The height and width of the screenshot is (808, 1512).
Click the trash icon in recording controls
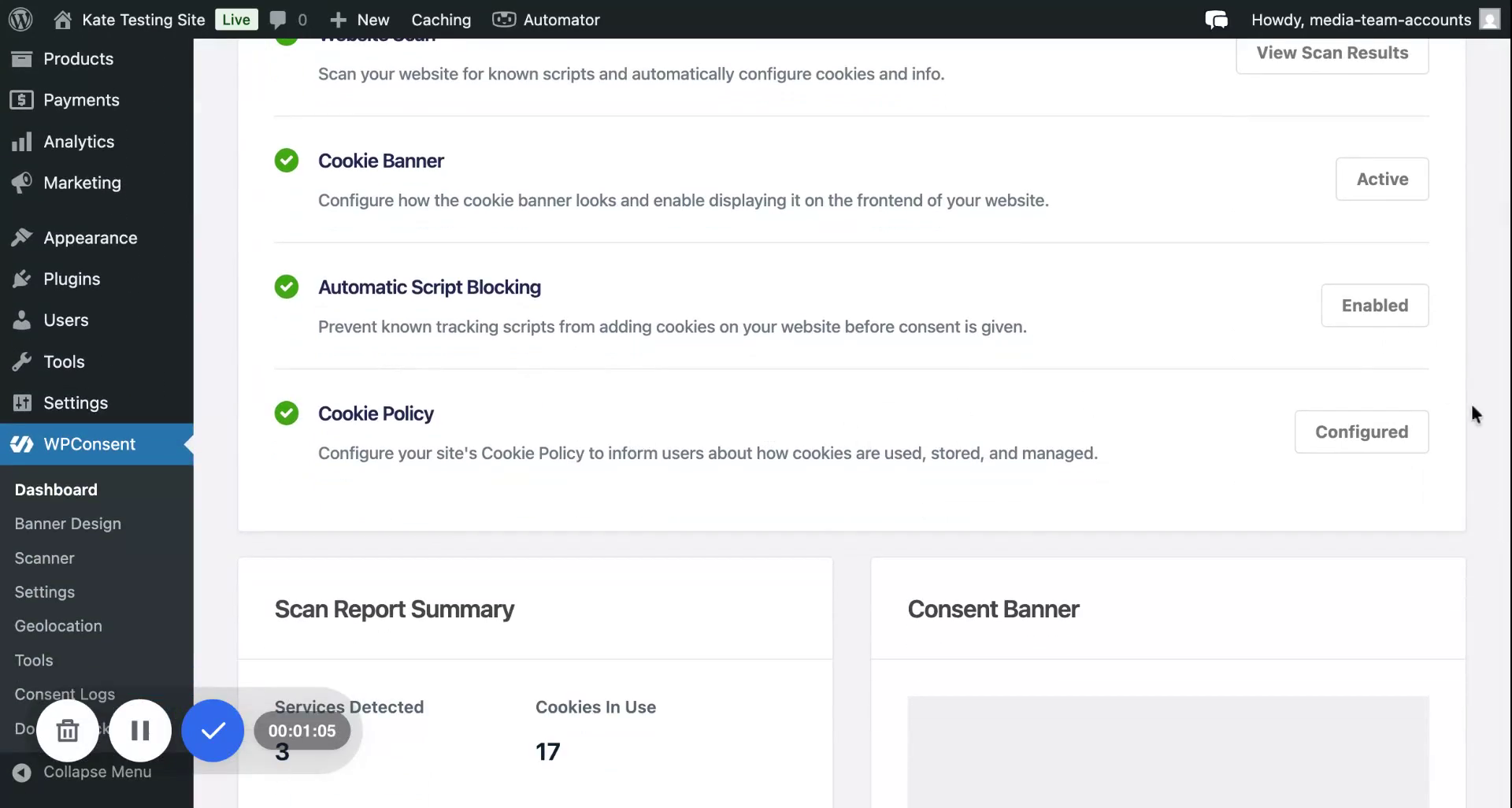pyautogui.click(x=68, y=730)
